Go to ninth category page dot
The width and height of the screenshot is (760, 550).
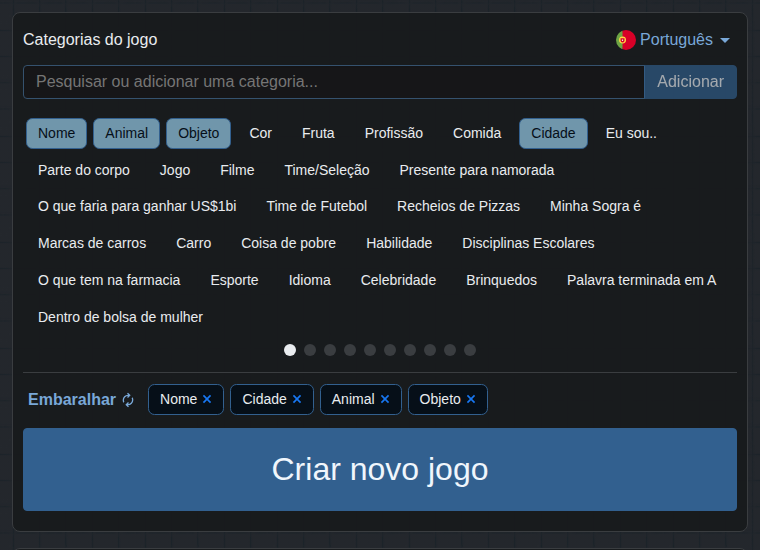[x=450, y=350]
